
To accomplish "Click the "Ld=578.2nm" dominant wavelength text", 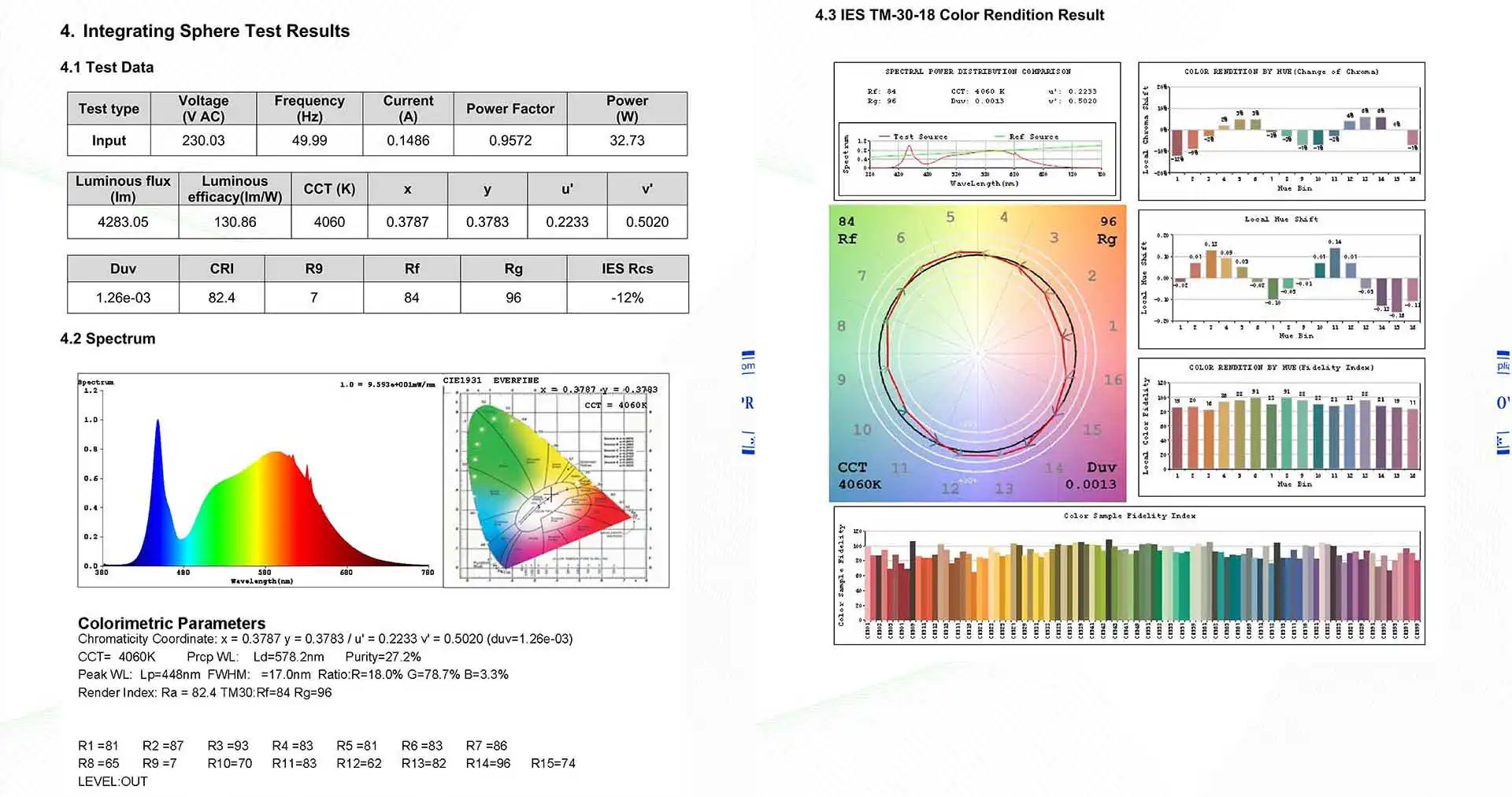I will (x=288, y=657).
